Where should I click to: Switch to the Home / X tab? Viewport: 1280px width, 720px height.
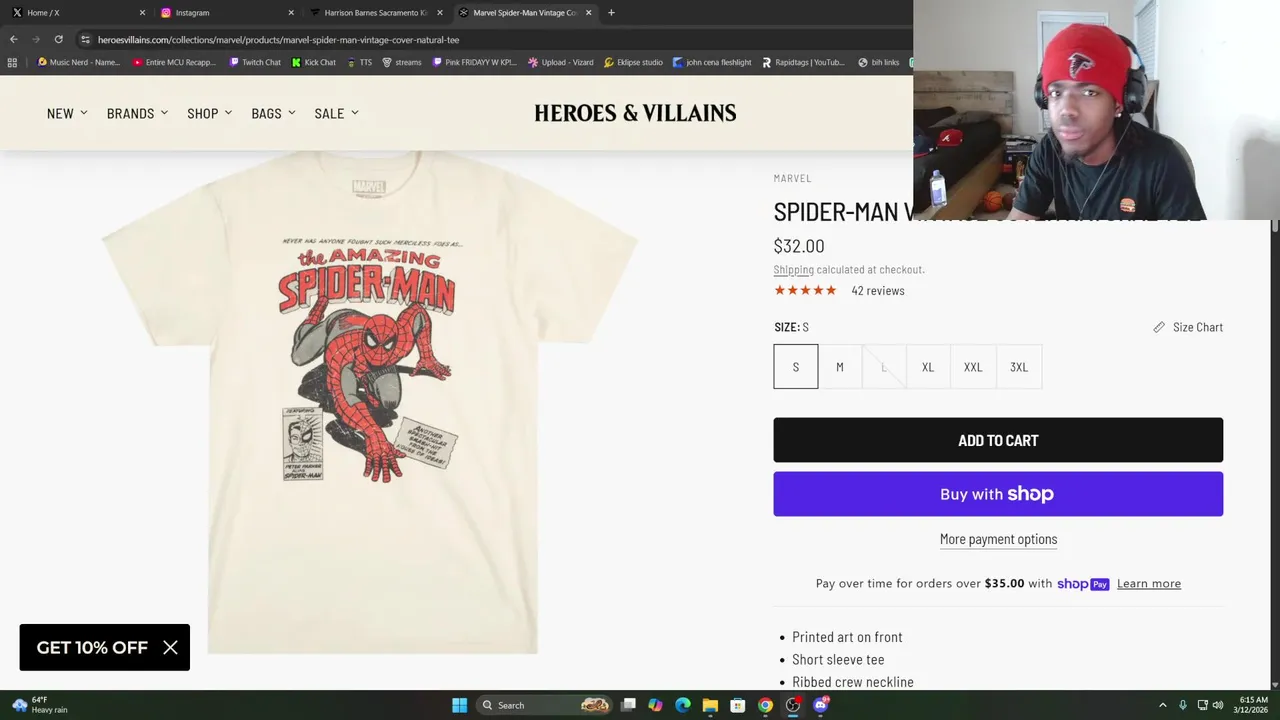coord(77,12)
